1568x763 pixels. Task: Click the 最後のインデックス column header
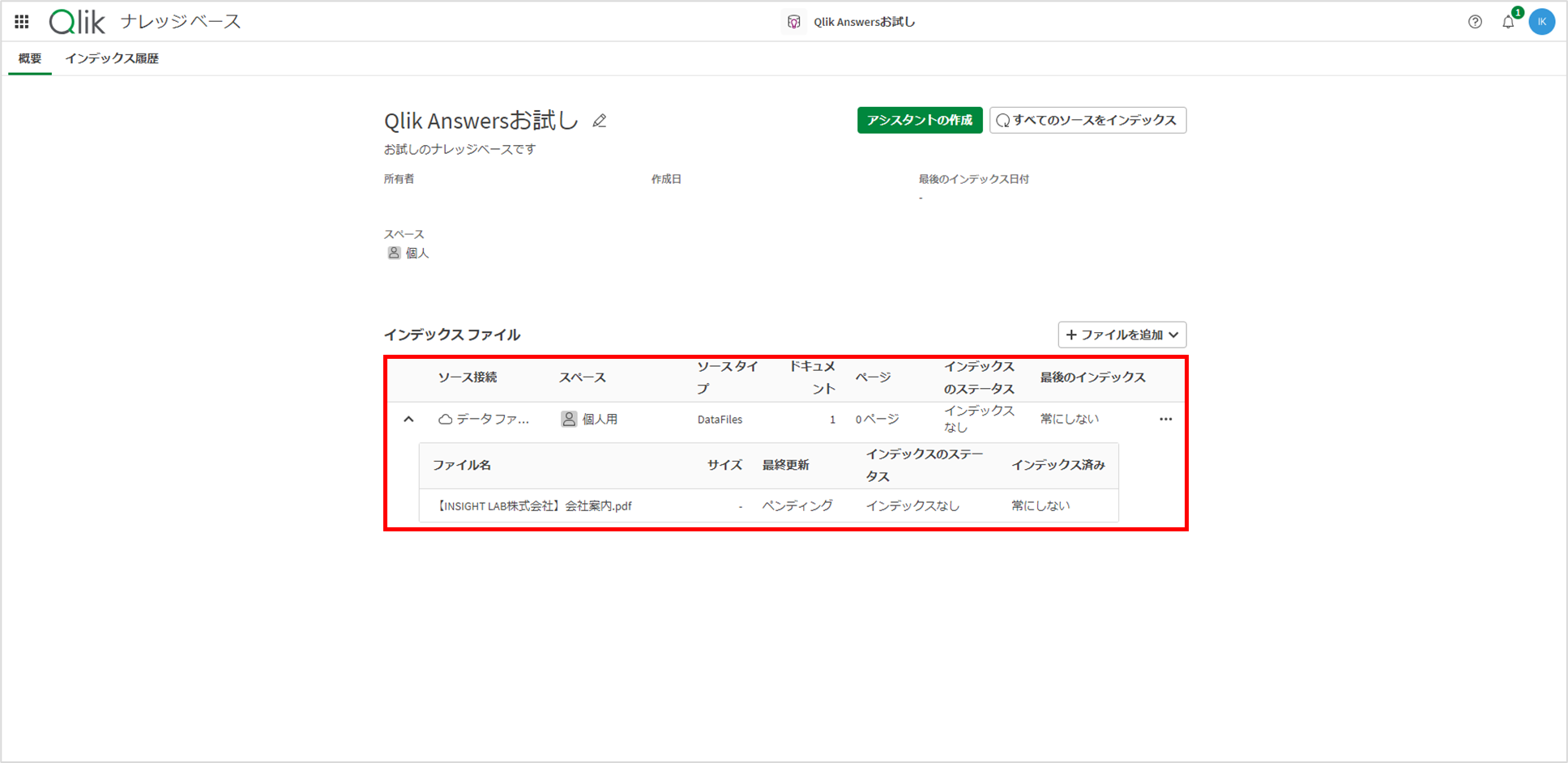point(1092,377)
